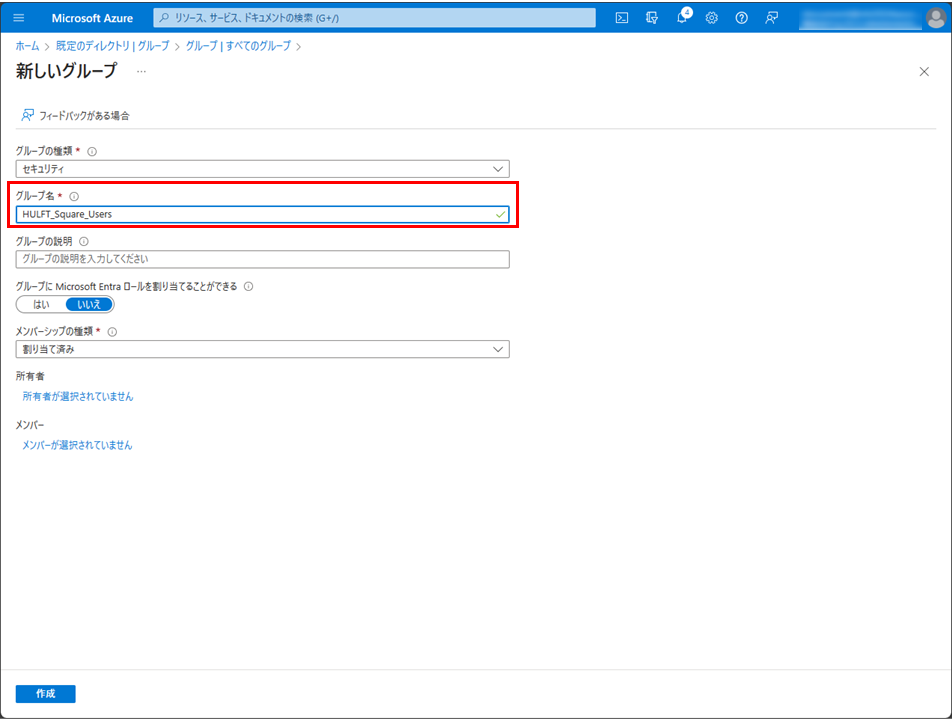Image resolution: width=952 pixels, height=720 pixels.
Task: Select the いいえ toggle option
Action: (89, 304)
